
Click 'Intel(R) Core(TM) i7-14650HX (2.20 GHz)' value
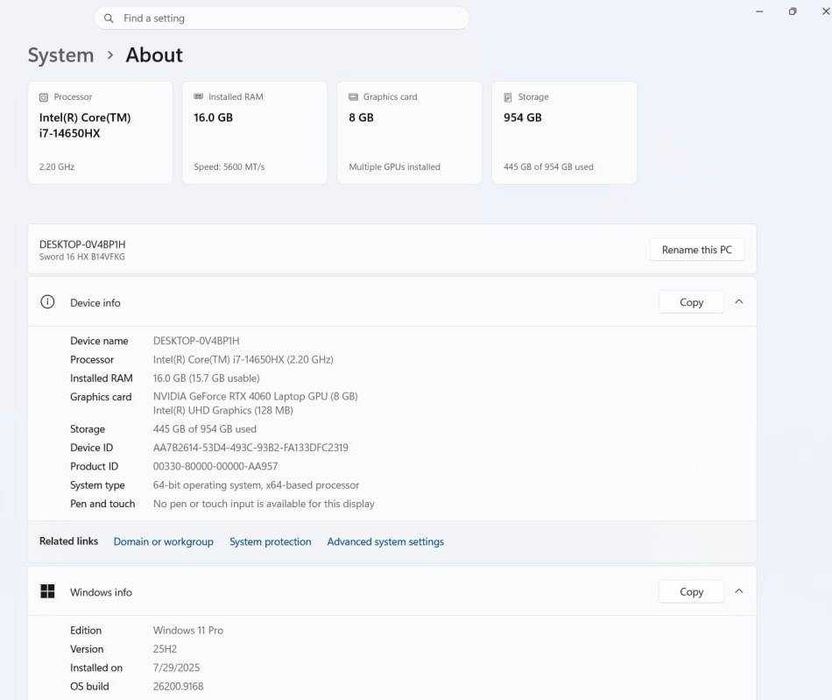point(243,359)
